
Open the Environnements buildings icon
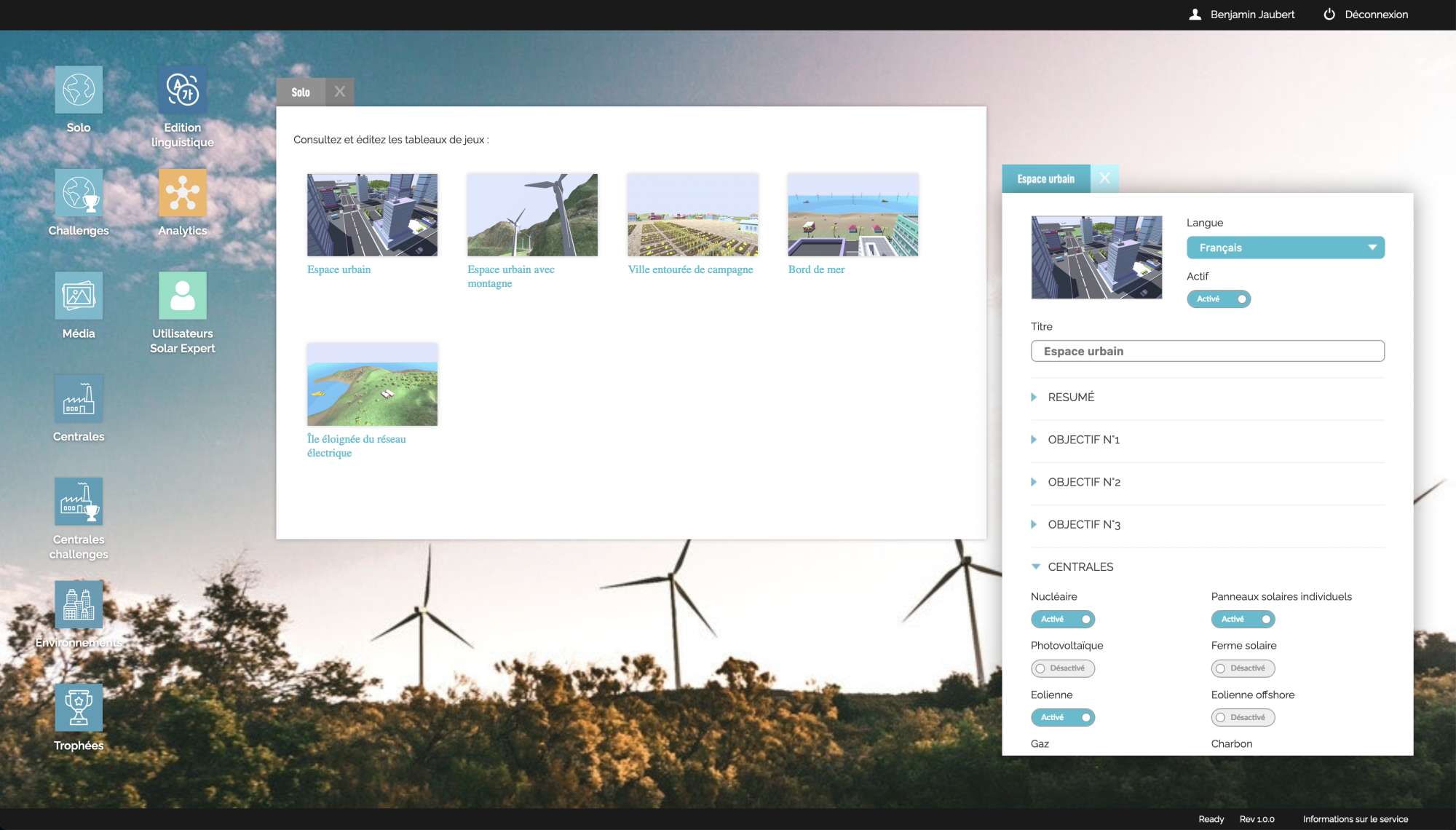[x=79, y=604]
